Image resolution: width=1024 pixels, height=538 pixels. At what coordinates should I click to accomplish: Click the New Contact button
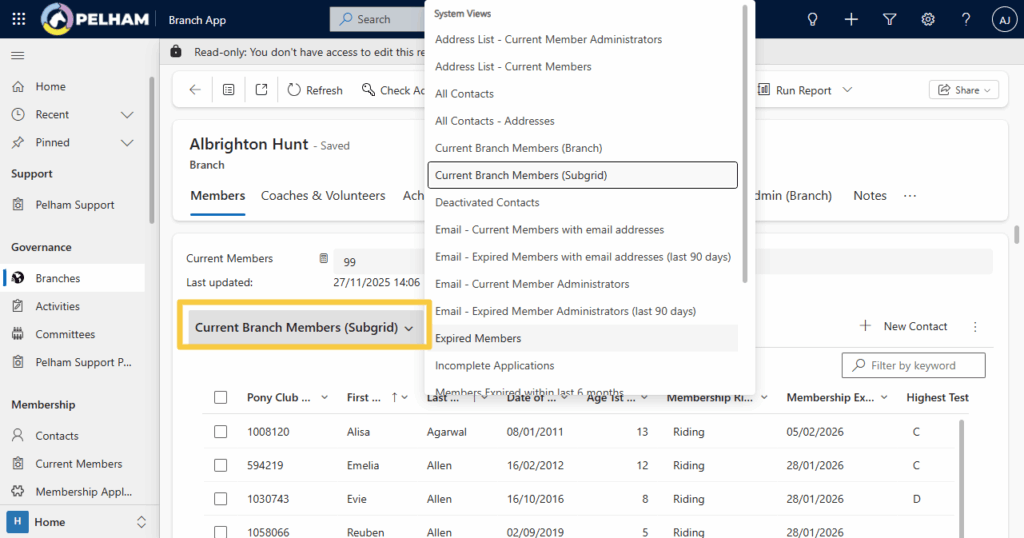coord(904,326)
